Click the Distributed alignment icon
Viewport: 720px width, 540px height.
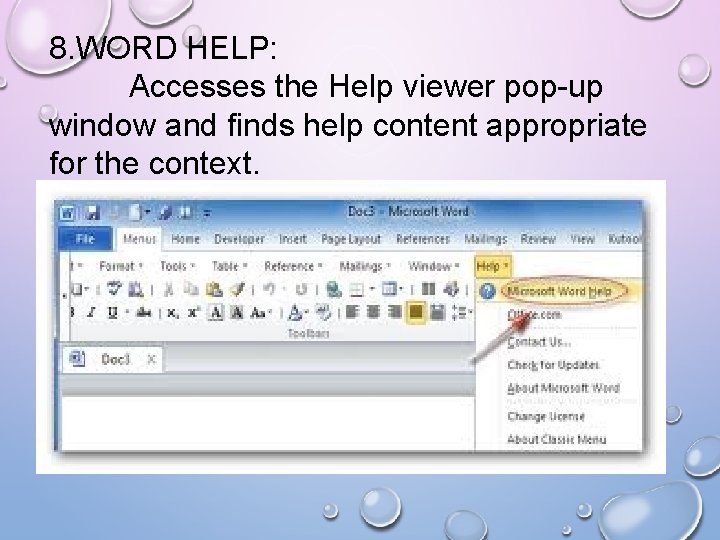[437, 313]
